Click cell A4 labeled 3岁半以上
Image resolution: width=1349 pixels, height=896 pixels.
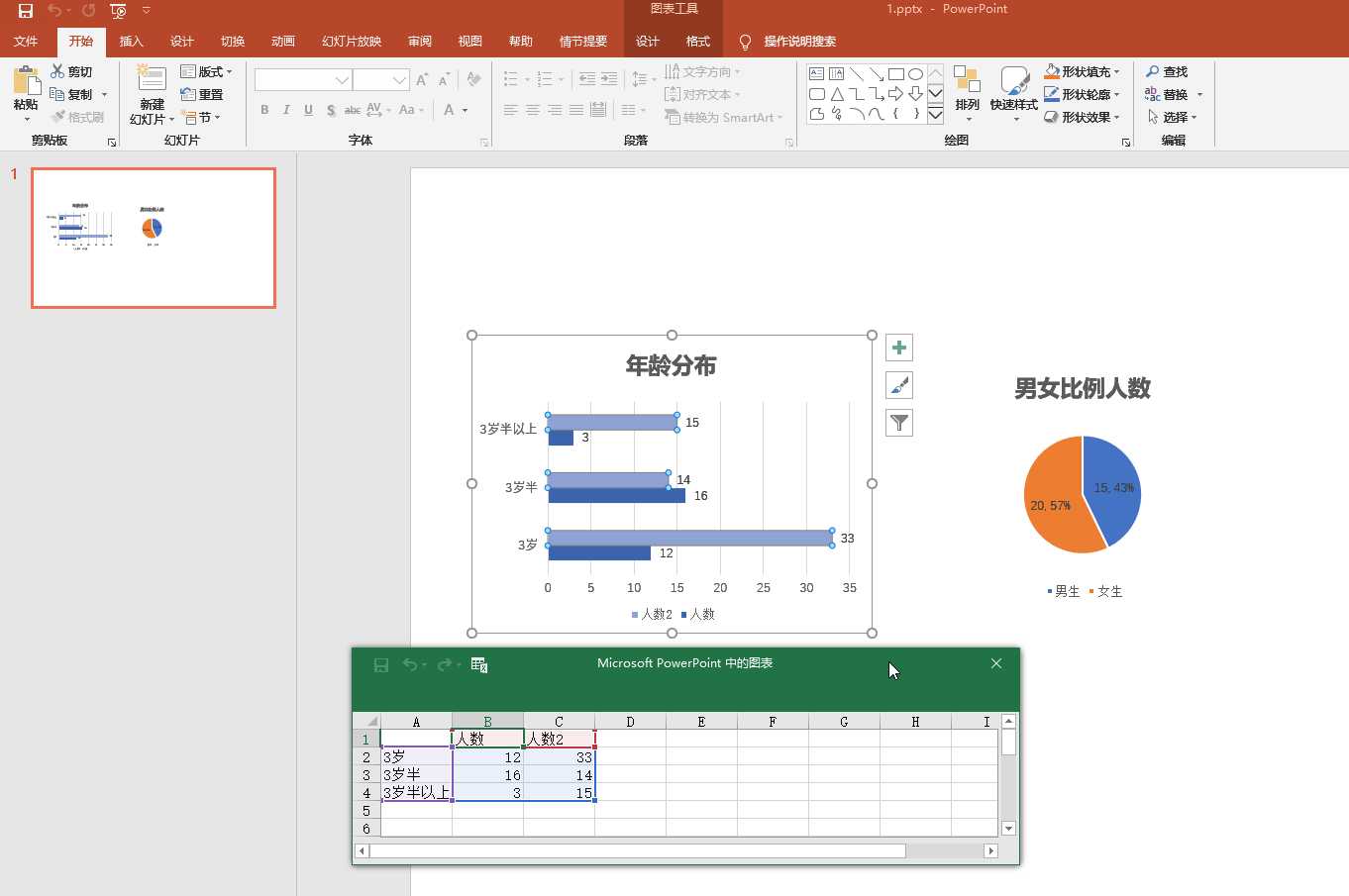[x=416, y=793]
